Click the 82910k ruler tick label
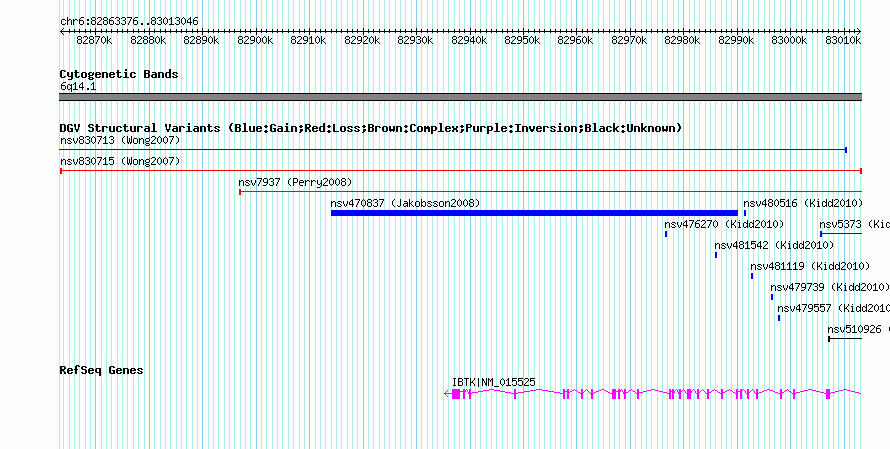The height and width of the screenshot is (449, 890). 308,40
